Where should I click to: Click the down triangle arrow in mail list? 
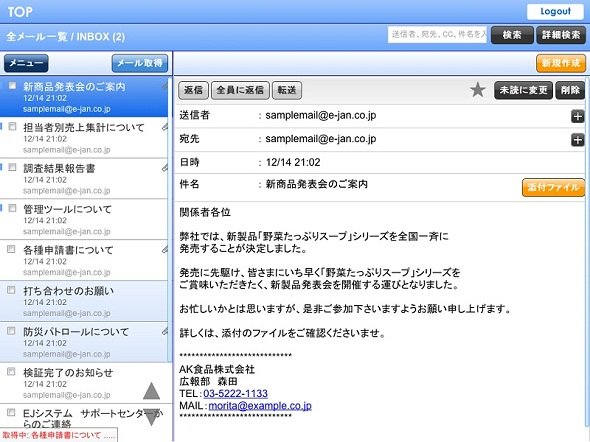(151, 418)
